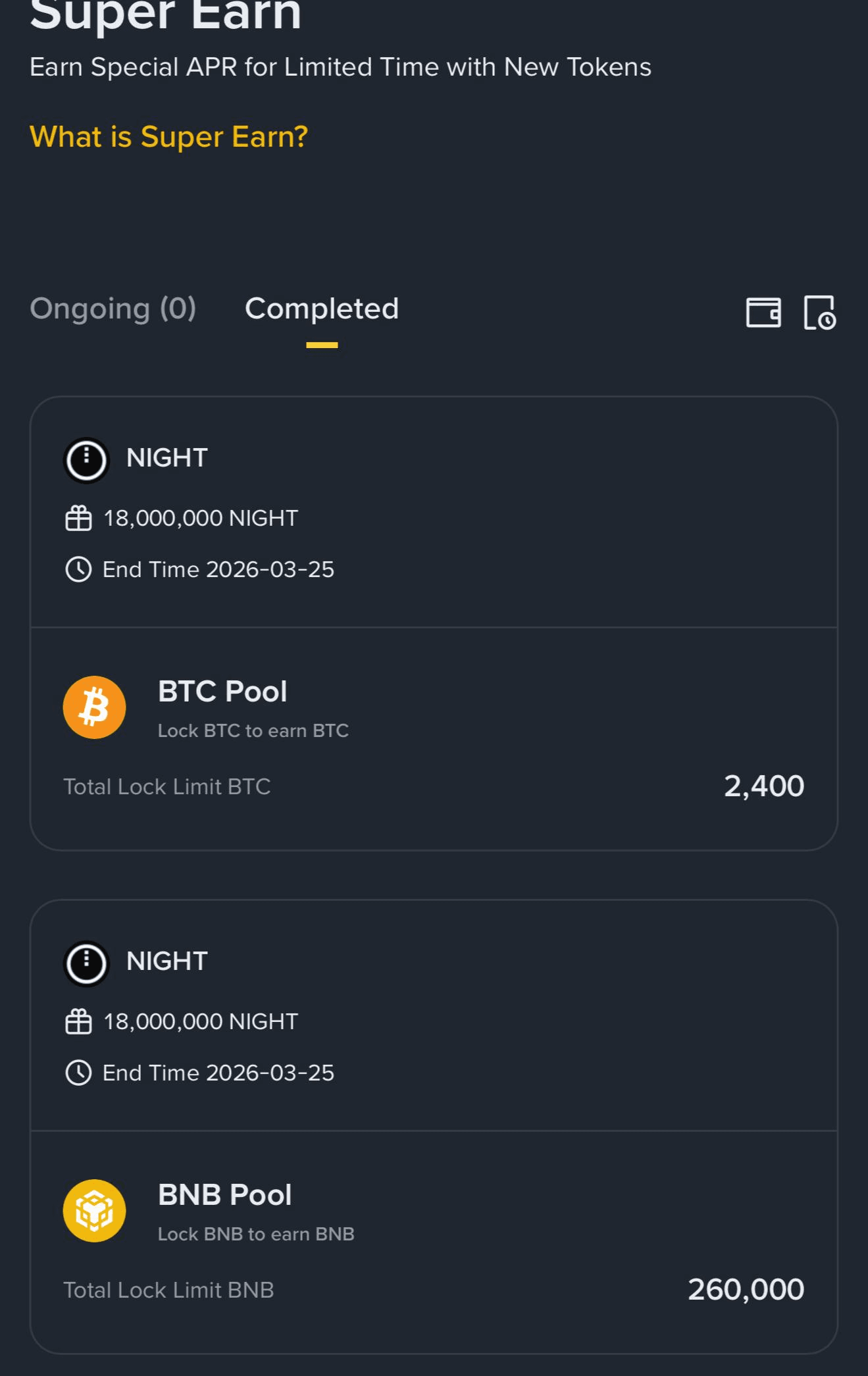Click the 260,000 BNB lock limit value
The image size is (868, 1376).
tap(746, 1290)
